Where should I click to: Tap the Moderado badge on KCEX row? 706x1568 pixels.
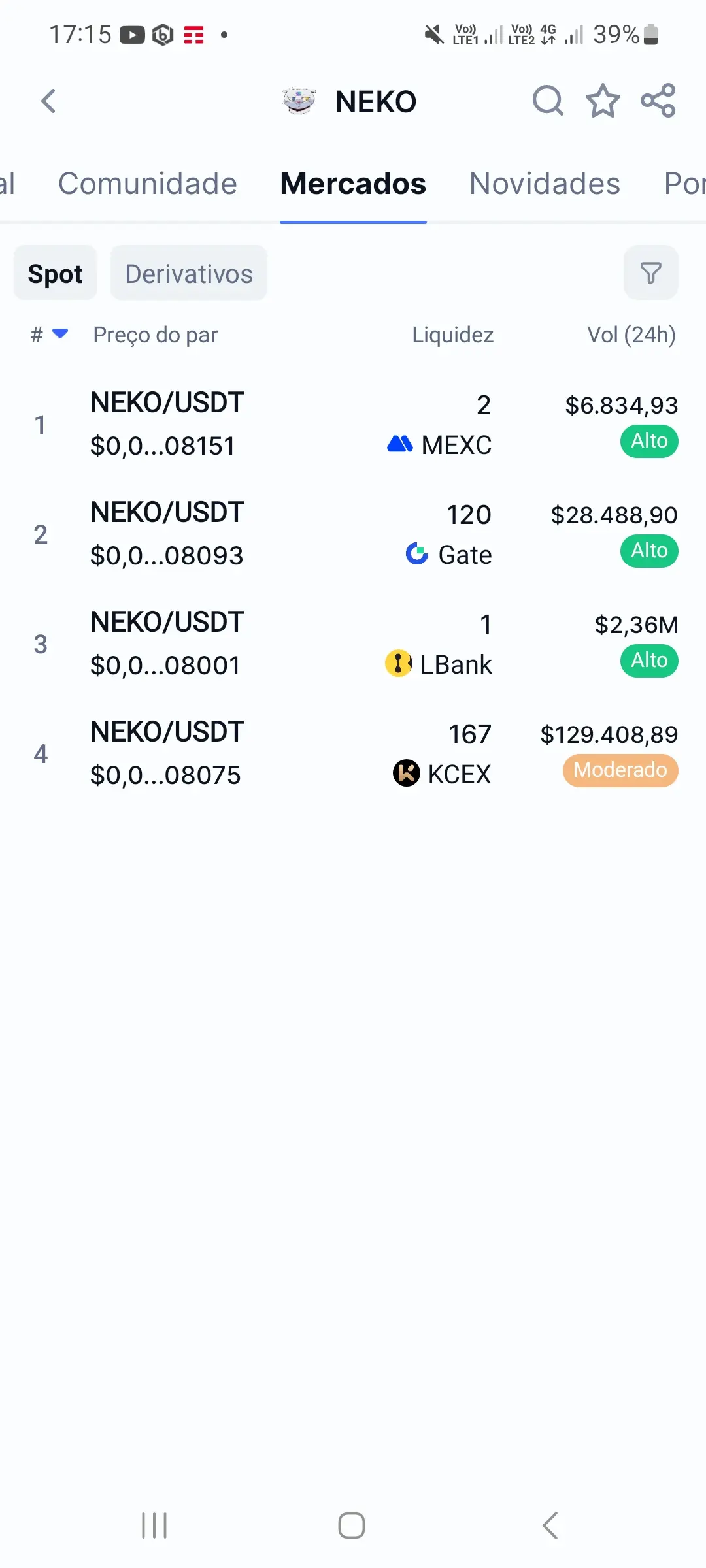(x=620, y=770)
